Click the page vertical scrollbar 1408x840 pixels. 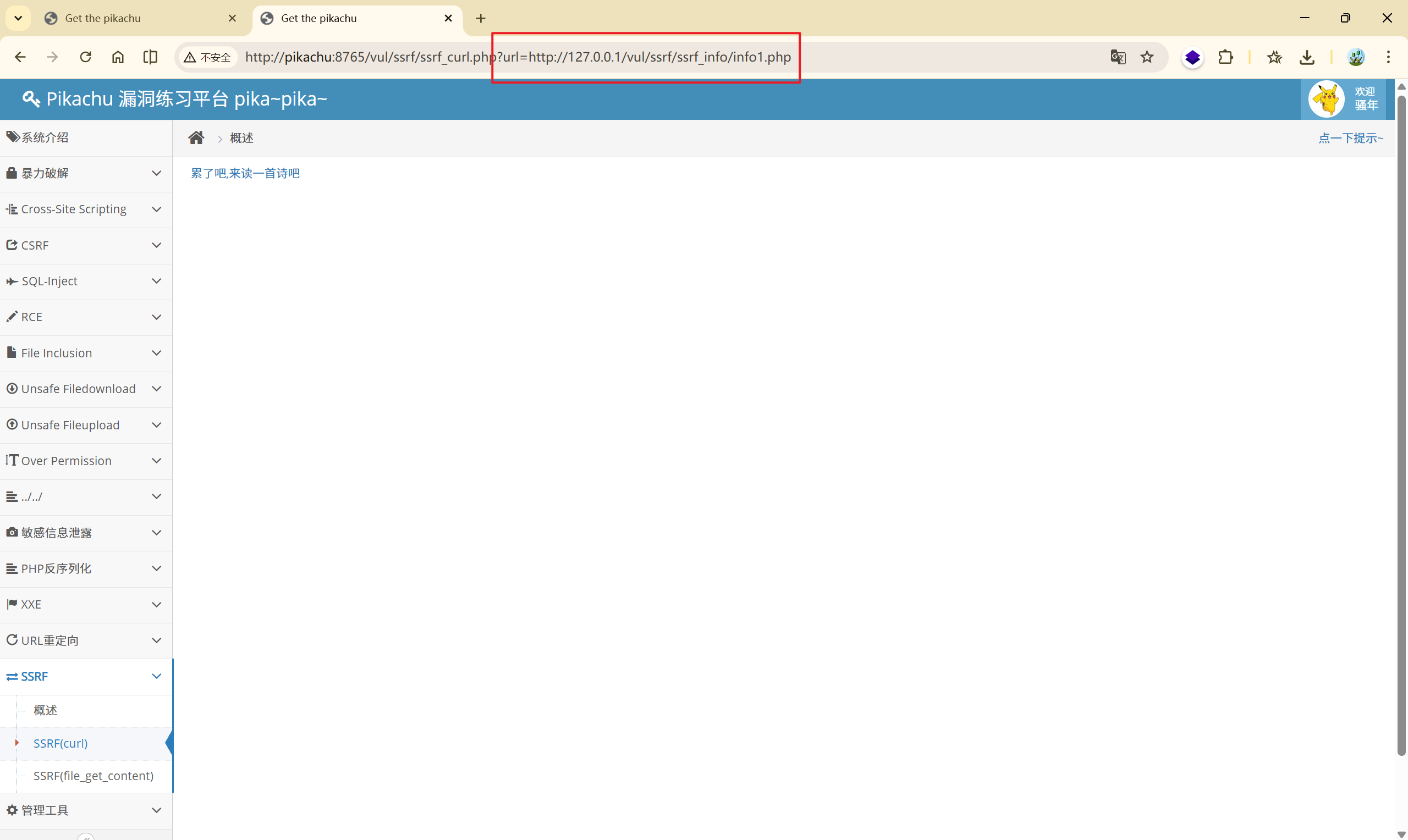tap(1401, 424)
